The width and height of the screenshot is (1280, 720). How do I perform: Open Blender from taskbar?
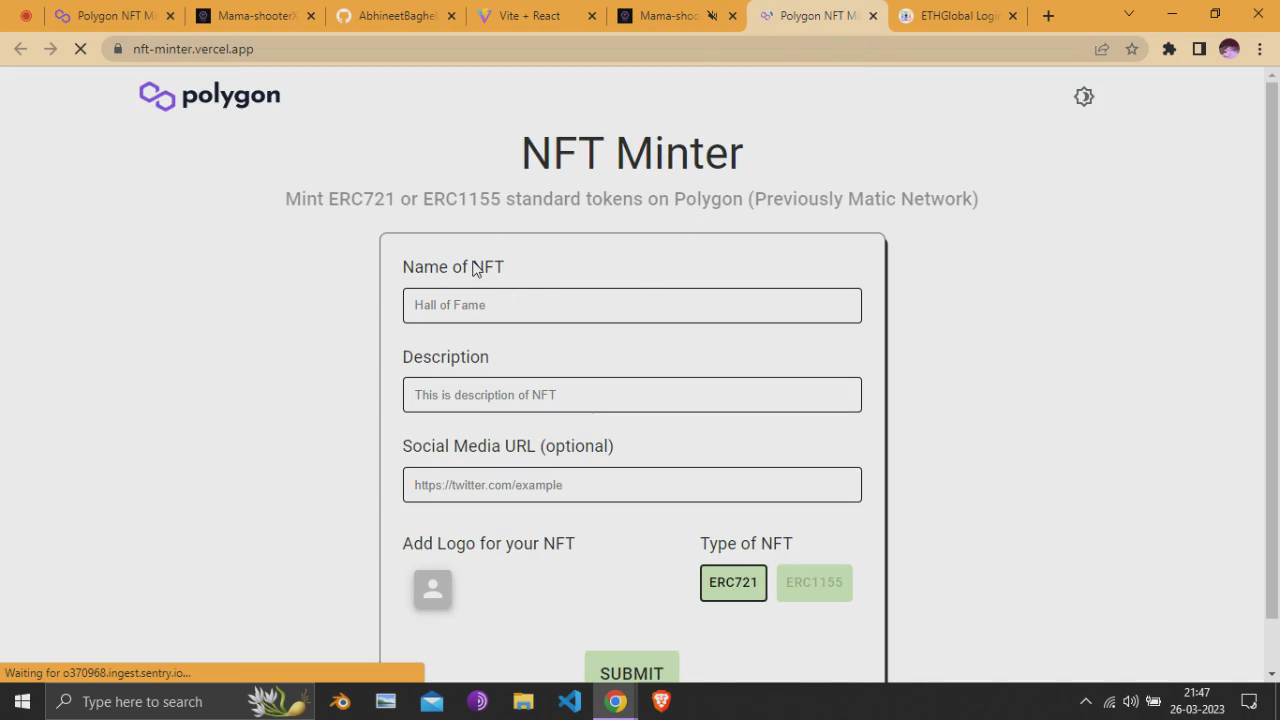(340, 702)
